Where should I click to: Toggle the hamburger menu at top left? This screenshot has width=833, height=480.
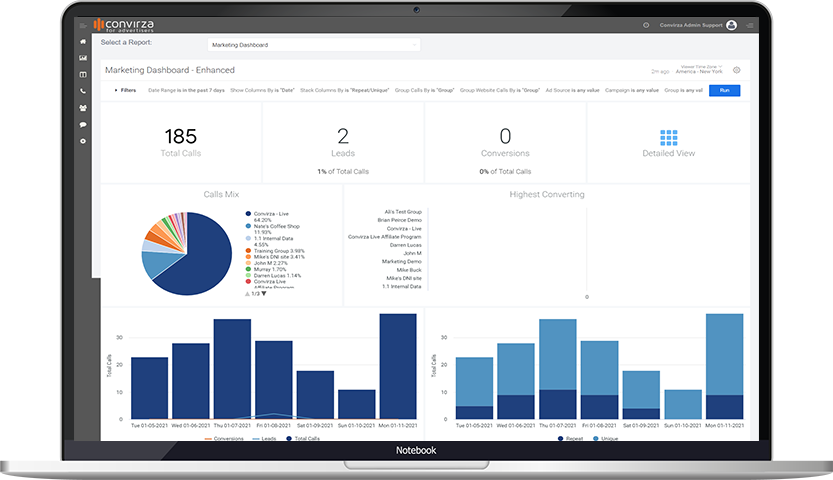[x=83, y=25]
